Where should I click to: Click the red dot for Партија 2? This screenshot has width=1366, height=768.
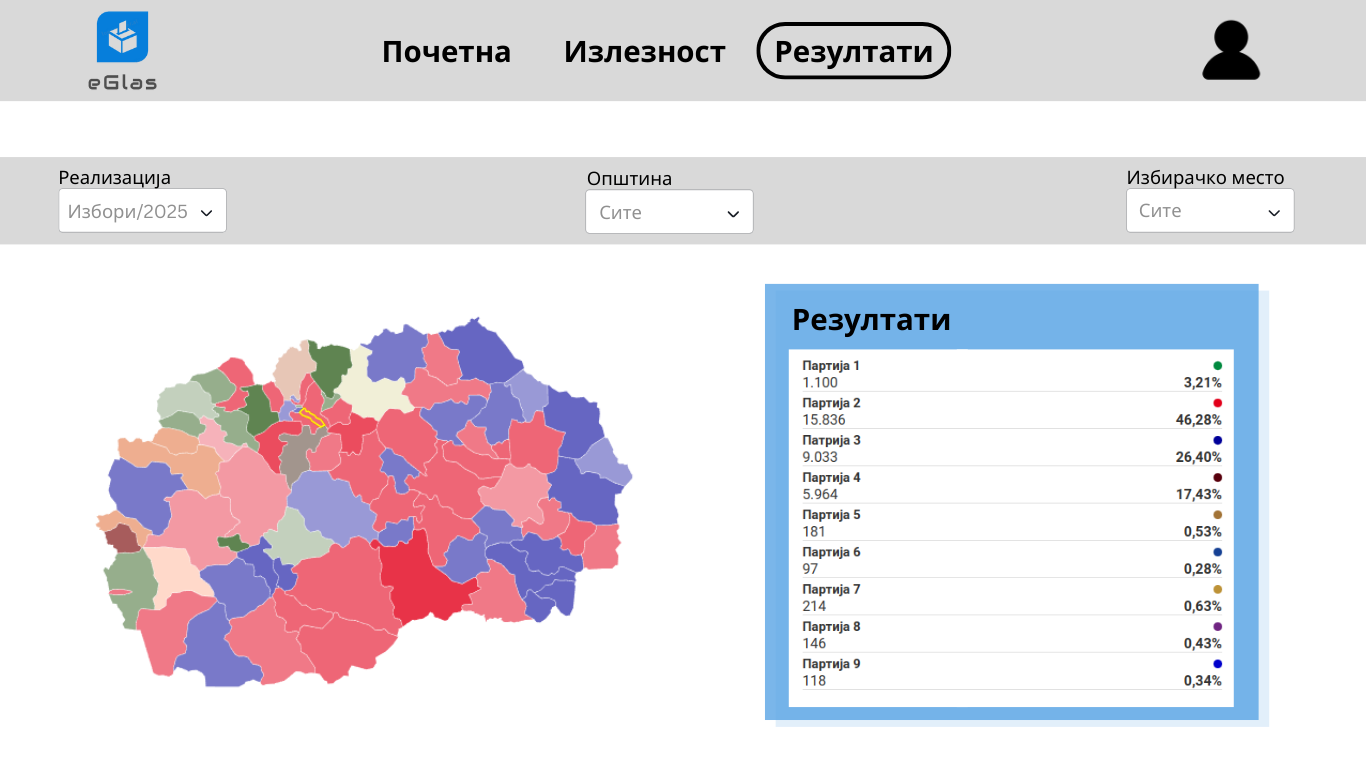tap(1217, 403)
